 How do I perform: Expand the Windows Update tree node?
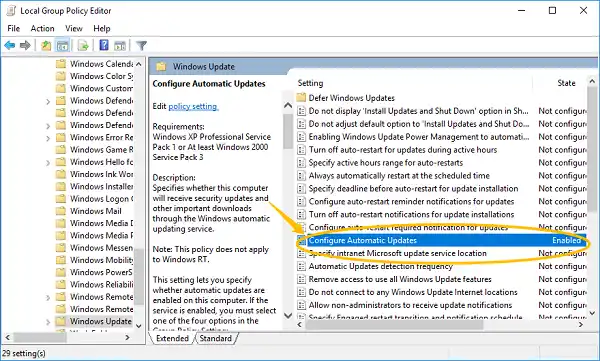click(48, 322)
